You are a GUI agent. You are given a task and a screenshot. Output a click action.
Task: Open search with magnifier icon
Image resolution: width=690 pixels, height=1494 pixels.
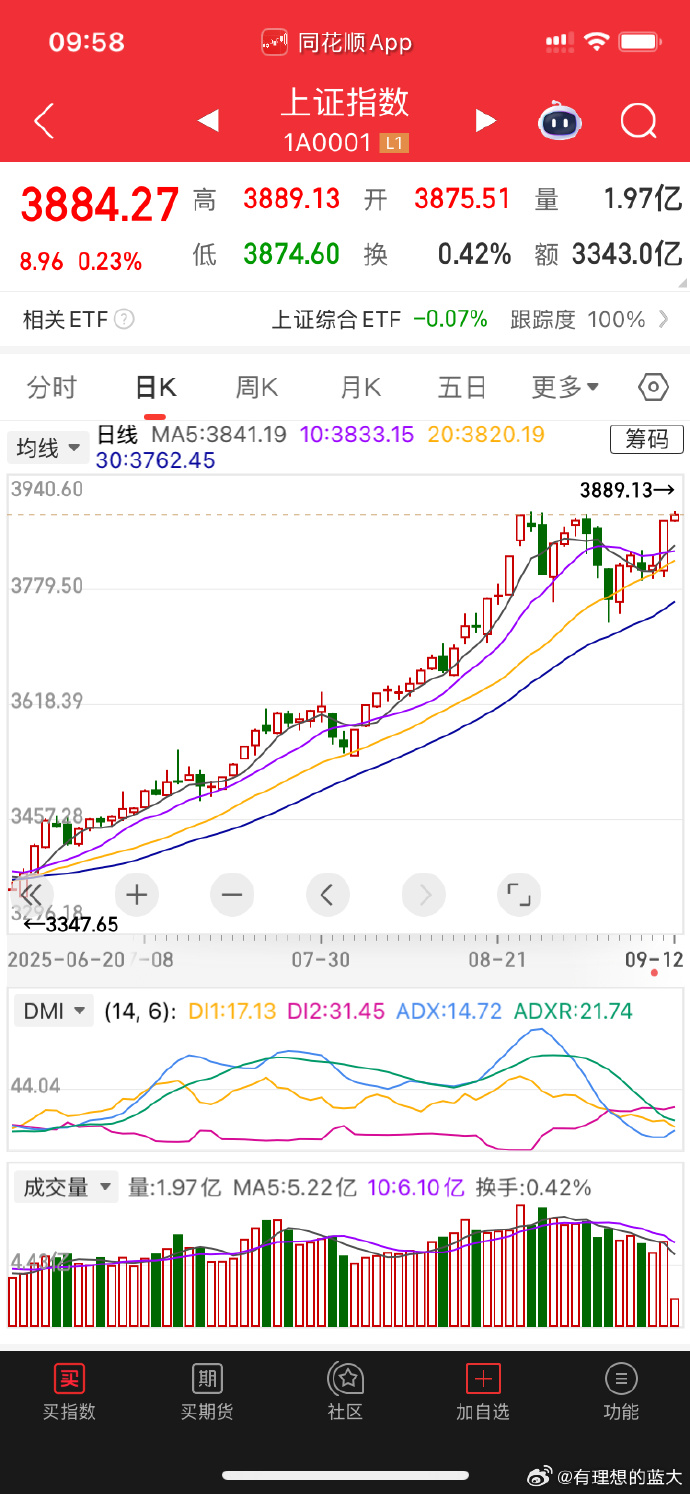pos(638,121)
